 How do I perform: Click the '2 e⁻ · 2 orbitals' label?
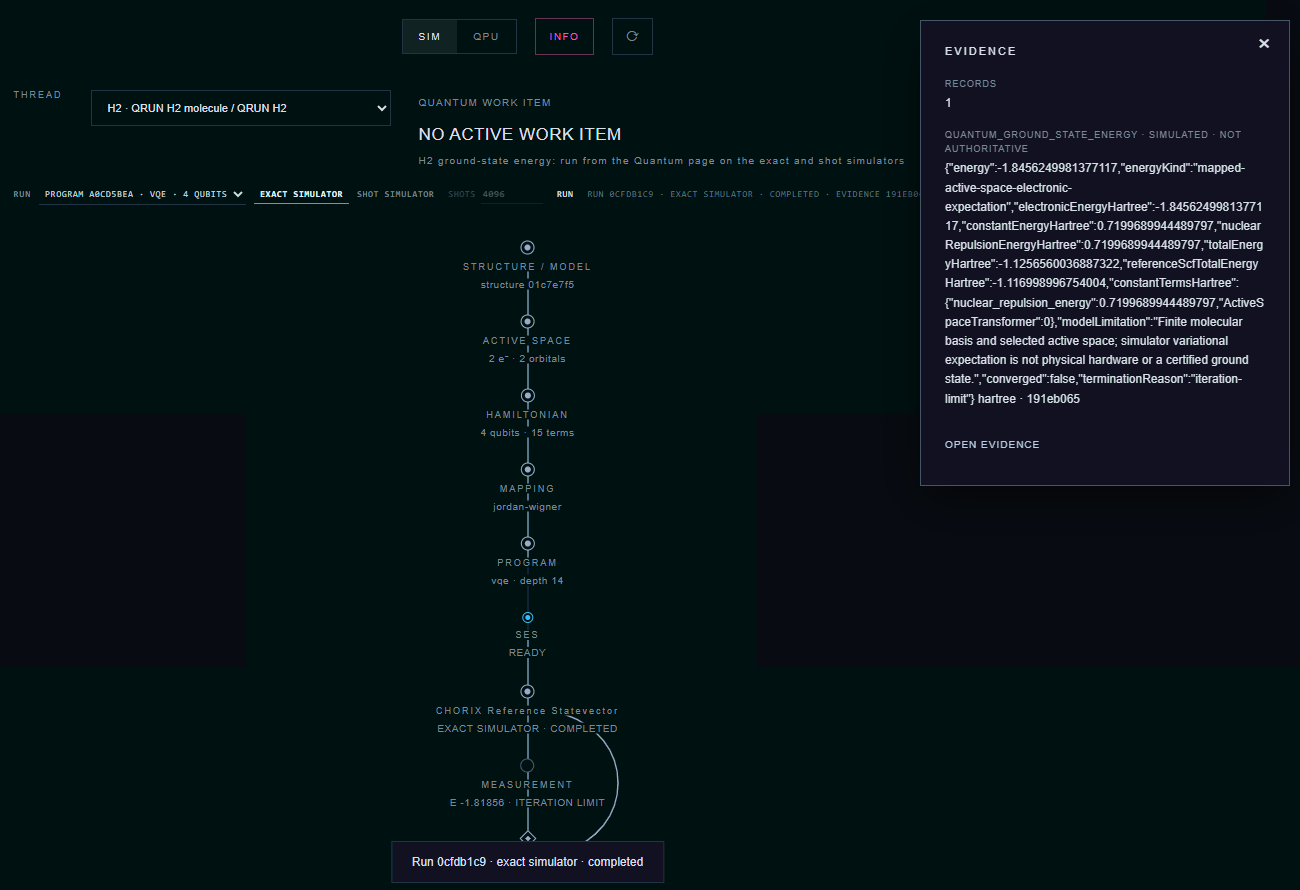527,359
